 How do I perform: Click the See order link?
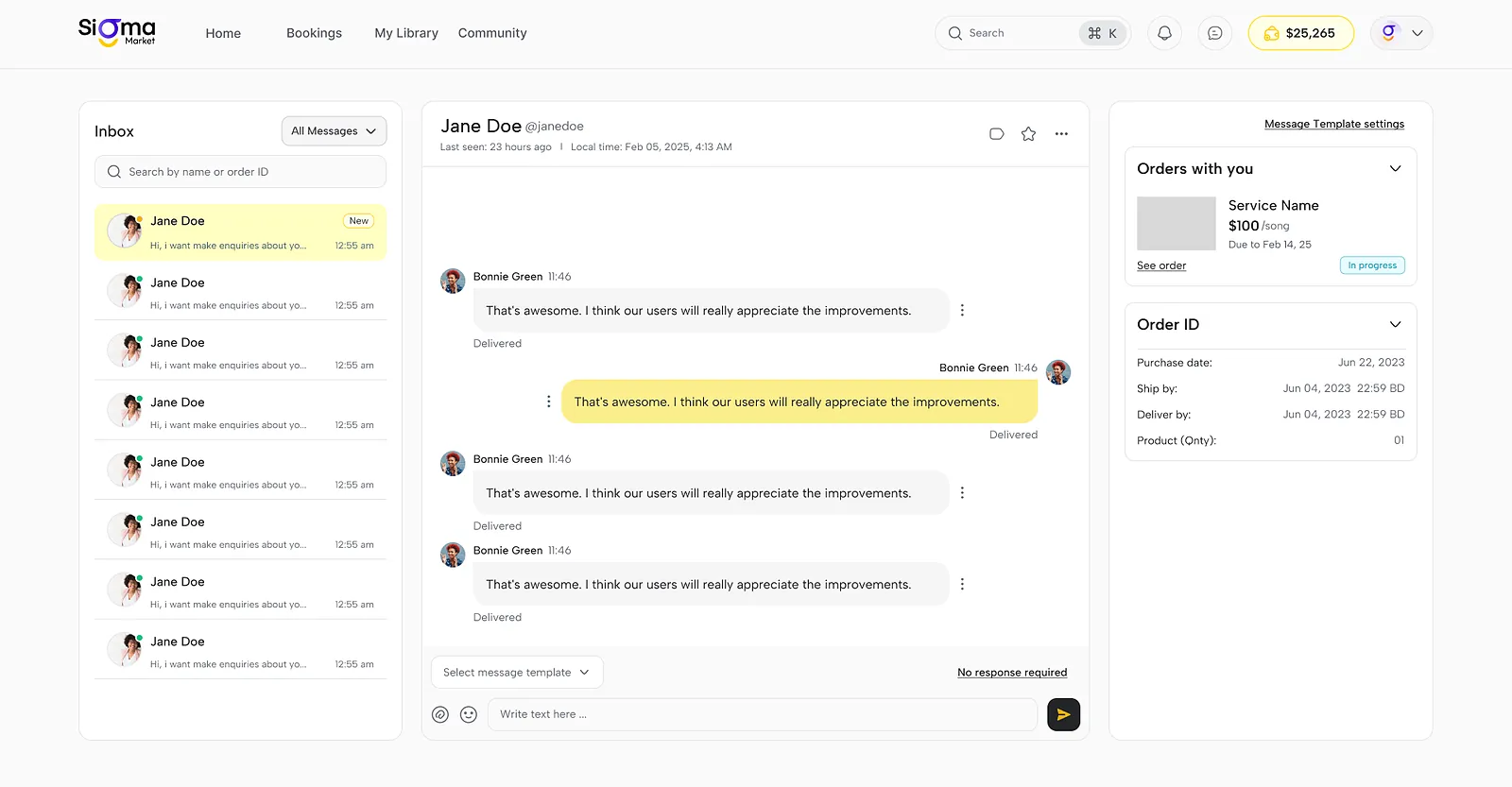[x=1161, y=265]
